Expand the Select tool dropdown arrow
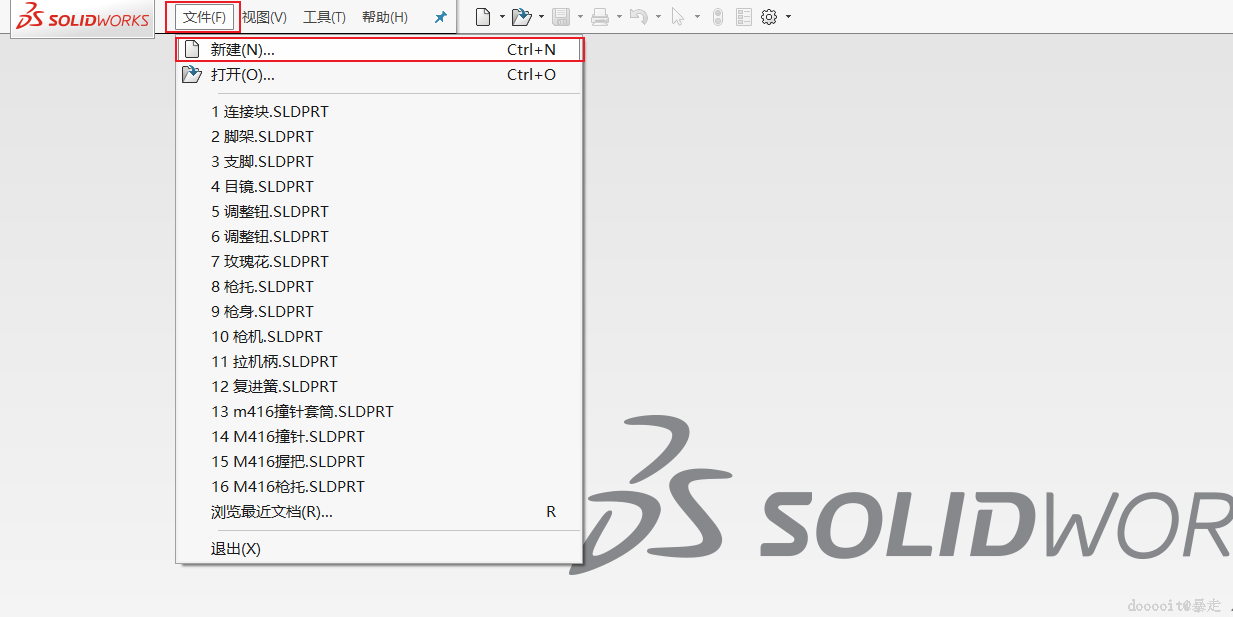 point(697,17)
